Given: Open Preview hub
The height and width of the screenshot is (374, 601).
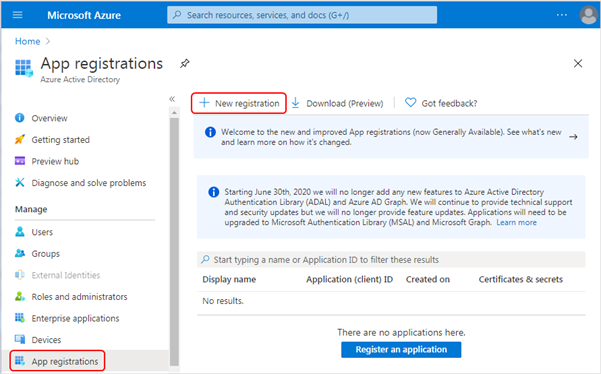Looking at the screenshot, I should [x=55, y=161].
